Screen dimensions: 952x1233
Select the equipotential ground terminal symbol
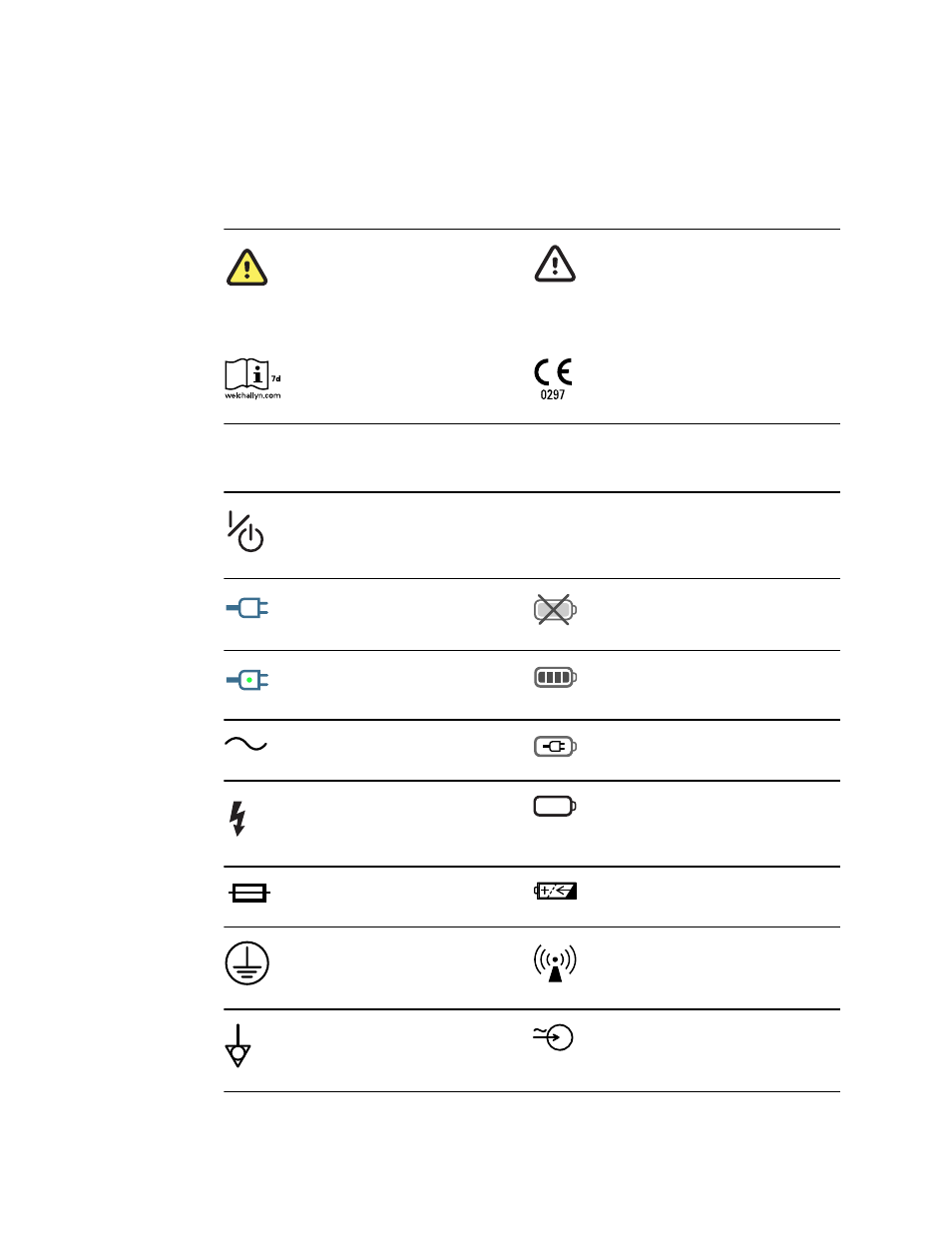coord(238,1045)
